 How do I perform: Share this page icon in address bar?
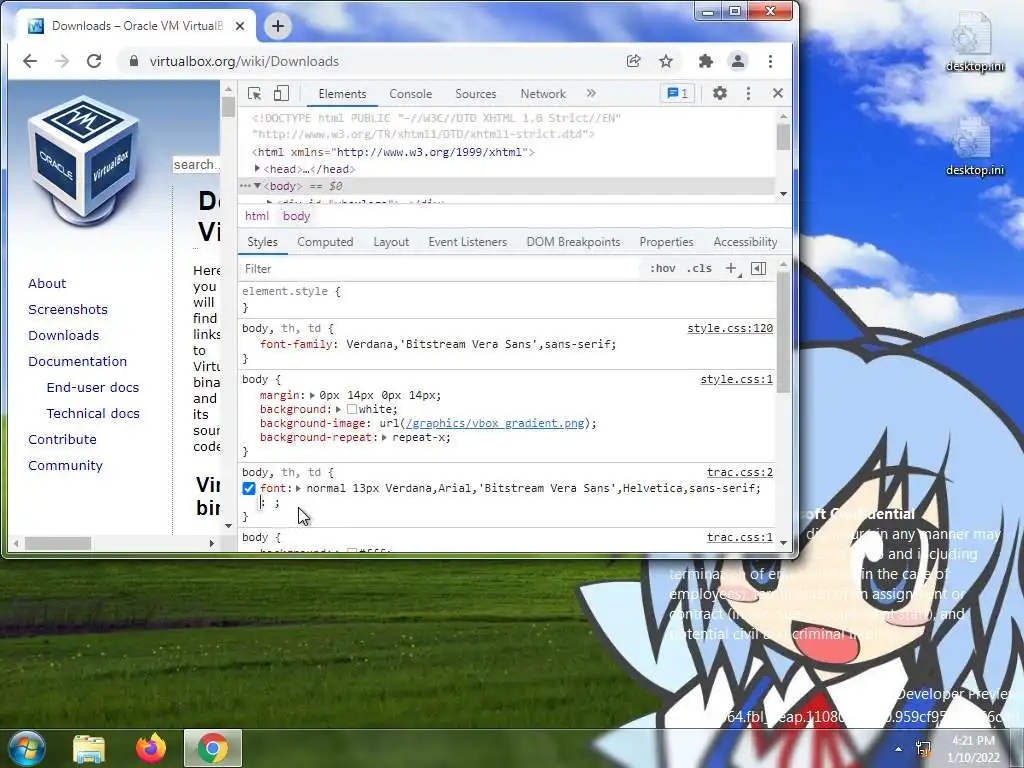click(x=633, y=61)
